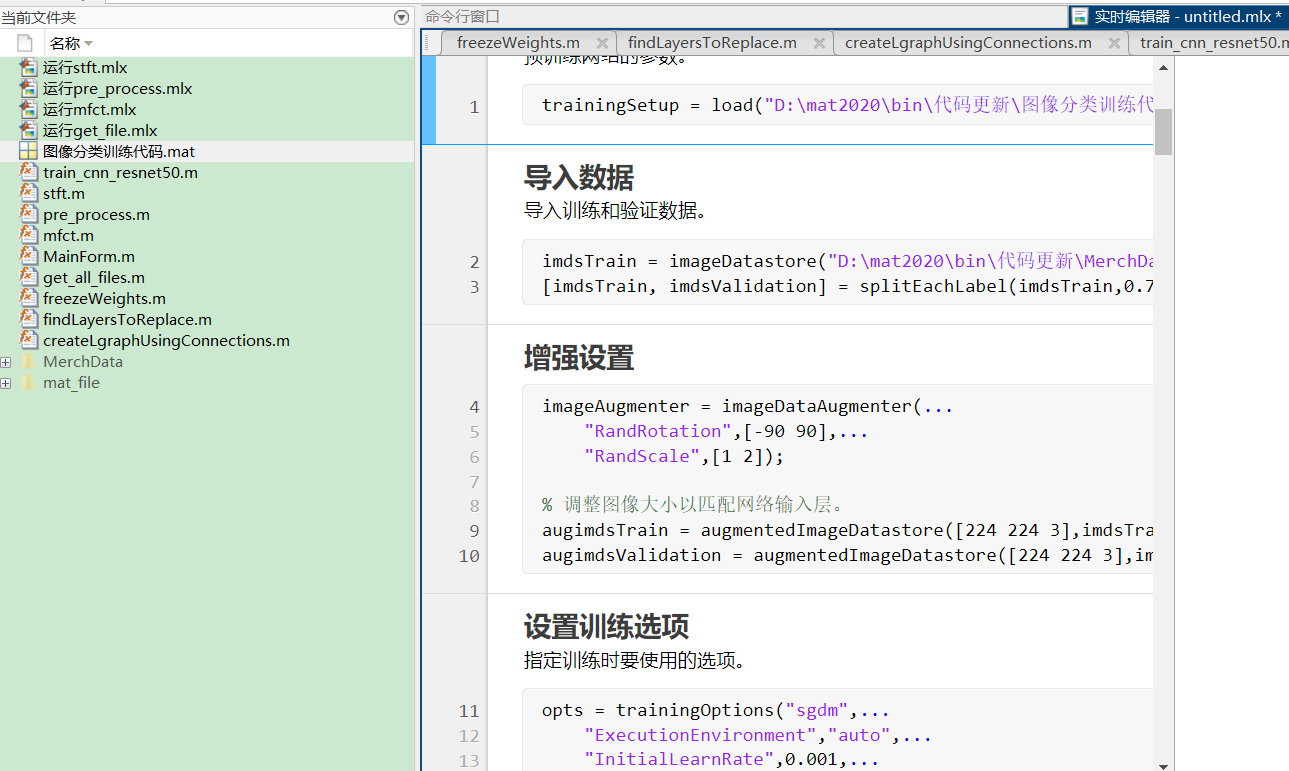Viewport: 1289px width, 771px height.
Task: Expand the mat_file folder
Action: (x=6, y=383)
